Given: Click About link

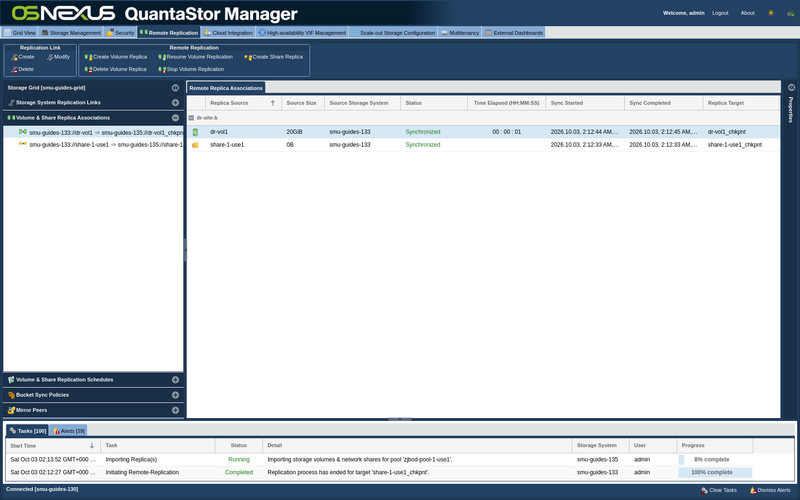Looking at the screenshot, I should 747,13.
